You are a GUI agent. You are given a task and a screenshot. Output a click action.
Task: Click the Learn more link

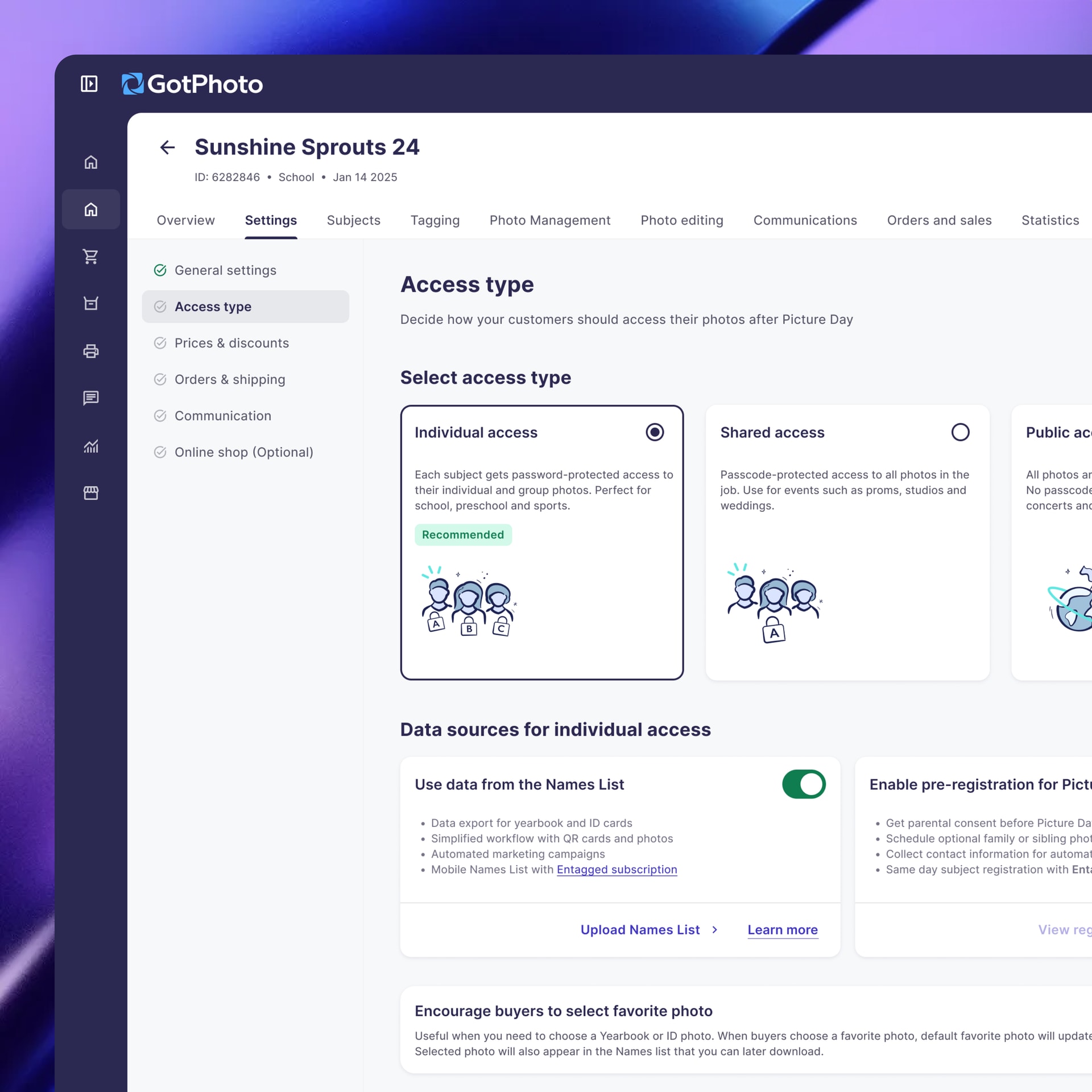tap(783, 930)
